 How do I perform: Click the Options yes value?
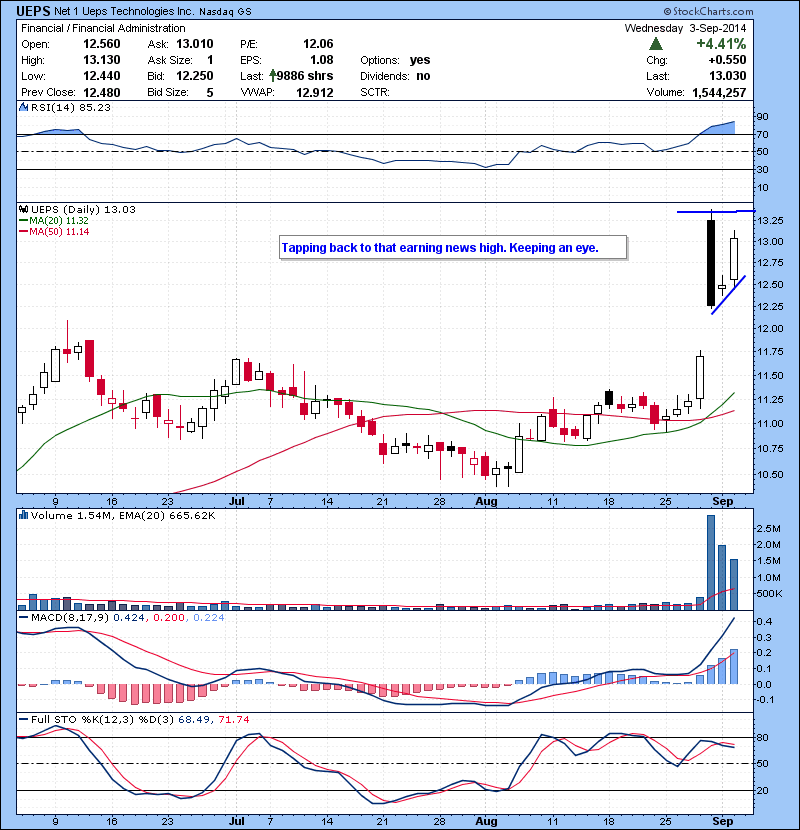(420, 60)
